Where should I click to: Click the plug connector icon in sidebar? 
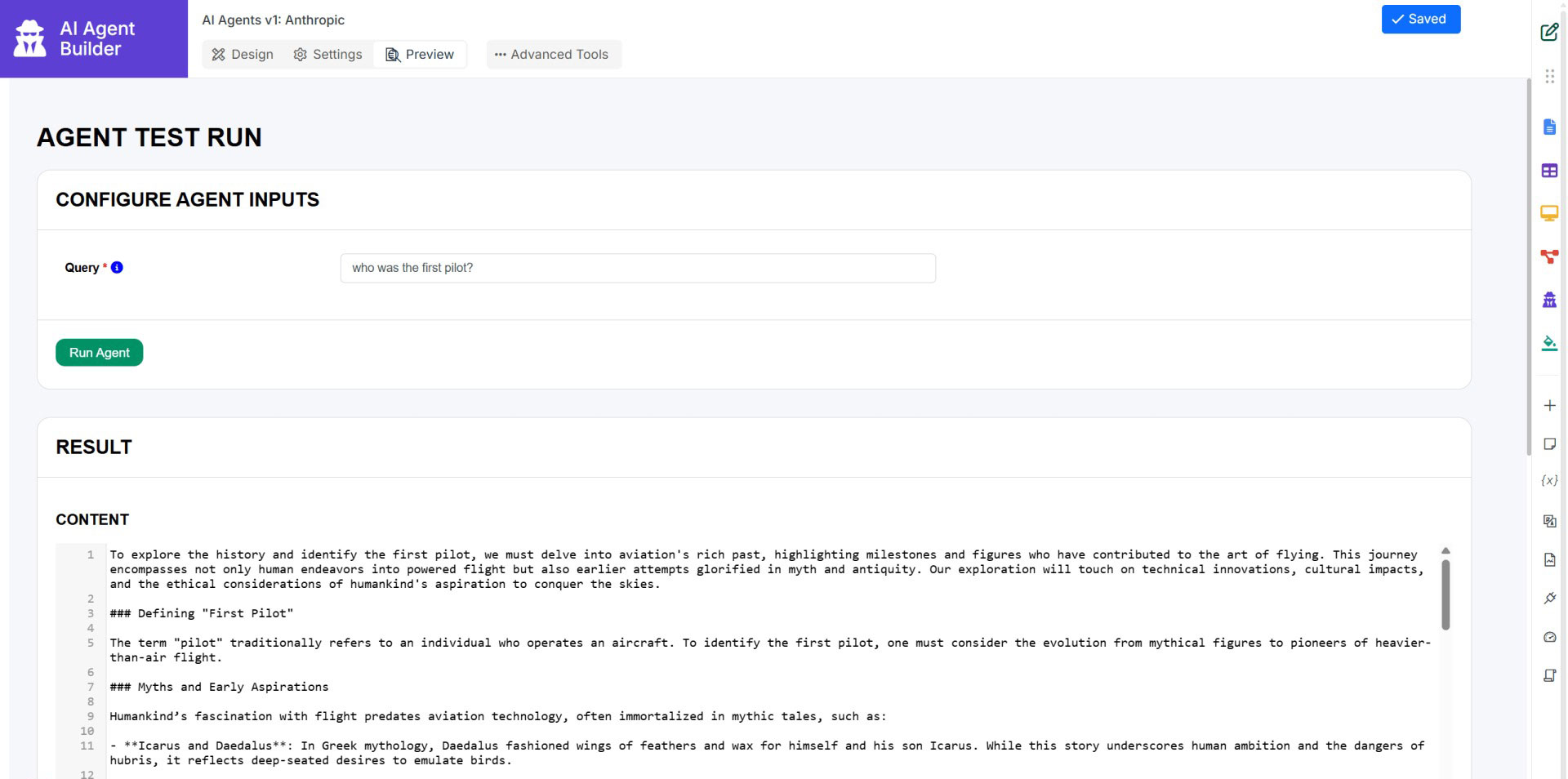tap(1549, 599)
